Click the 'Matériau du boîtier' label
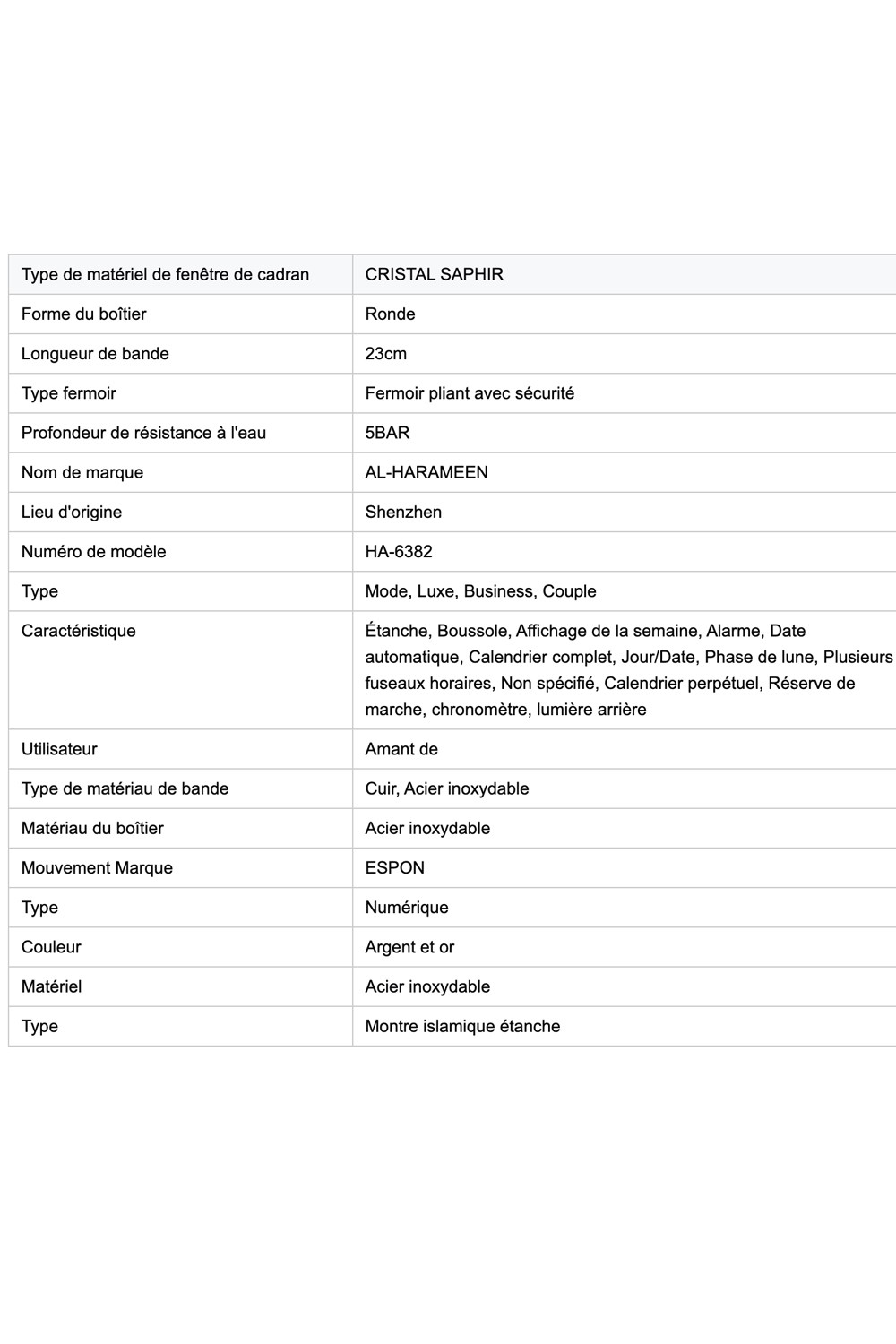 tap(92, 828)
